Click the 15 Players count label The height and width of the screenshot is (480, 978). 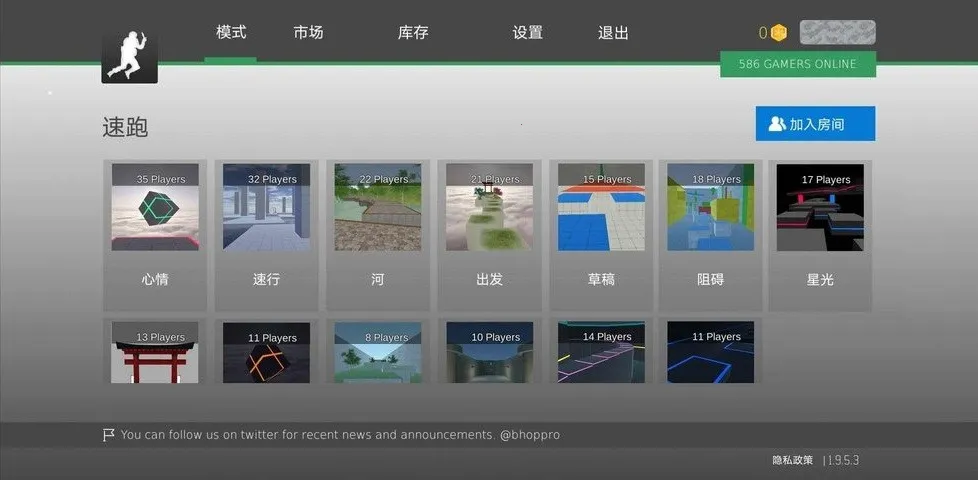coord(607,180)
